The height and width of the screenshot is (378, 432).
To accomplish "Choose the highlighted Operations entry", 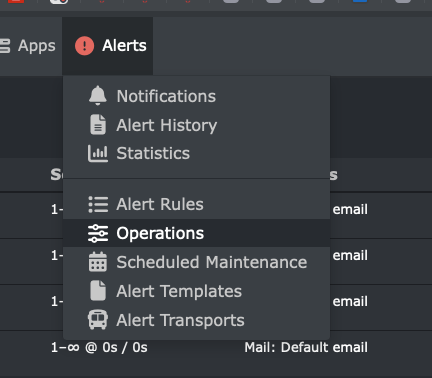I will pyautogui.click(x=197, y=233).
